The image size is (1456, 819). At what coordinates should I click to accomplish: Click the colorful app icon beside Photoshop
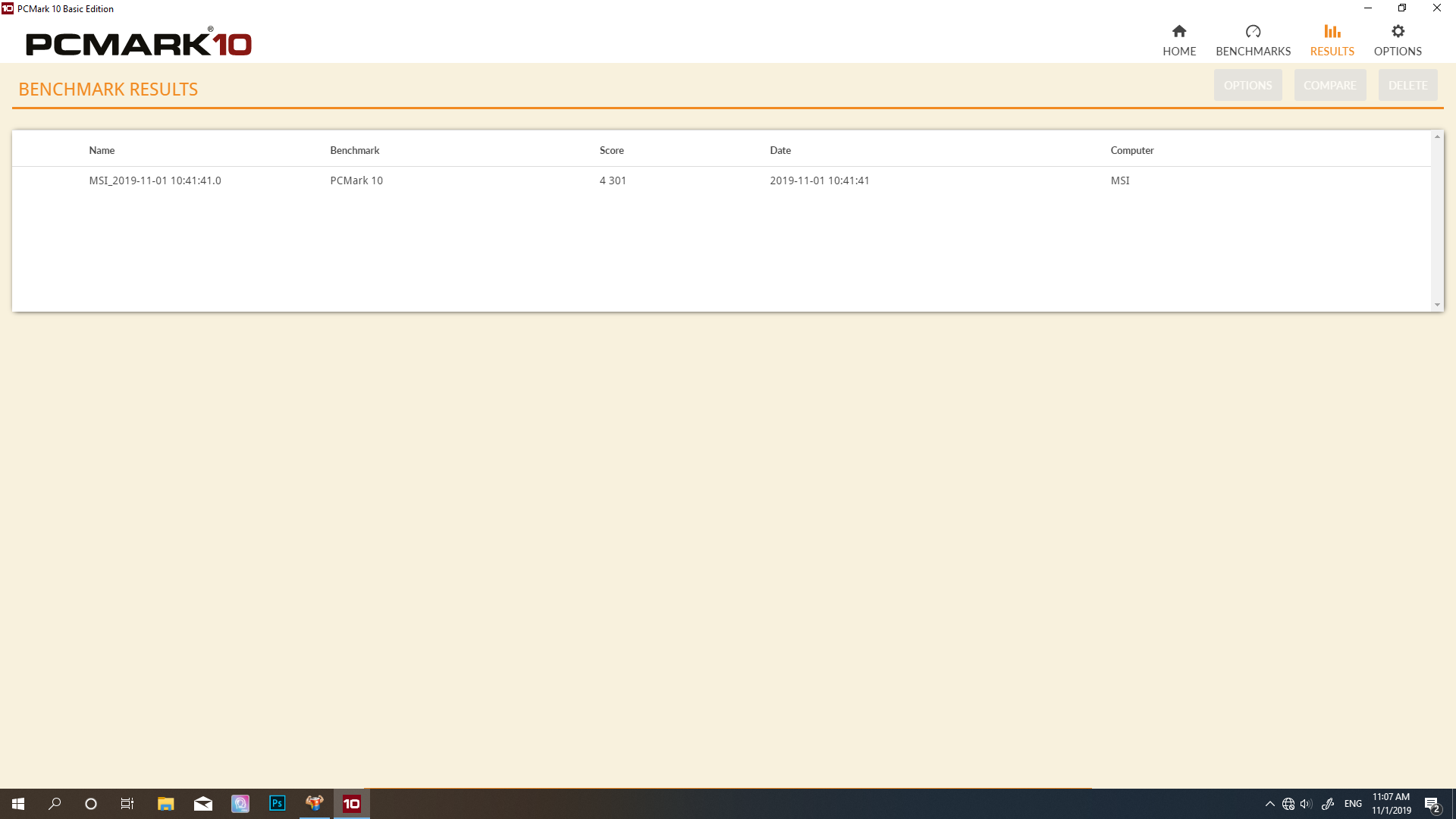point(314,804)
